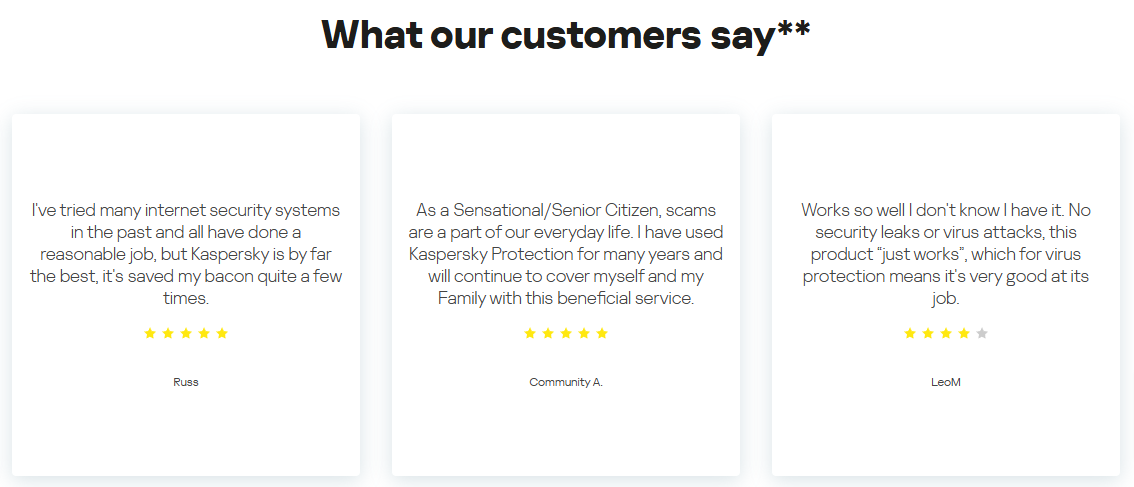Click the "What our customers say" heading

[548, 35]
